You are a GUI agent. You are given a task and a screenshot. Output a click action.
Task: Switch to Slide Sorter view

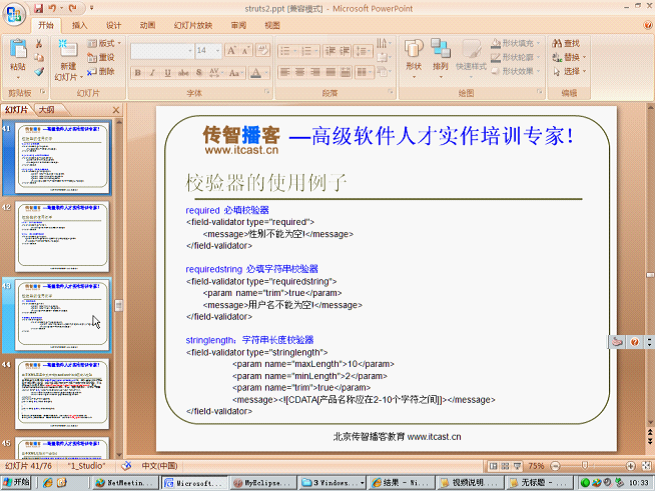tap(505, 466)
